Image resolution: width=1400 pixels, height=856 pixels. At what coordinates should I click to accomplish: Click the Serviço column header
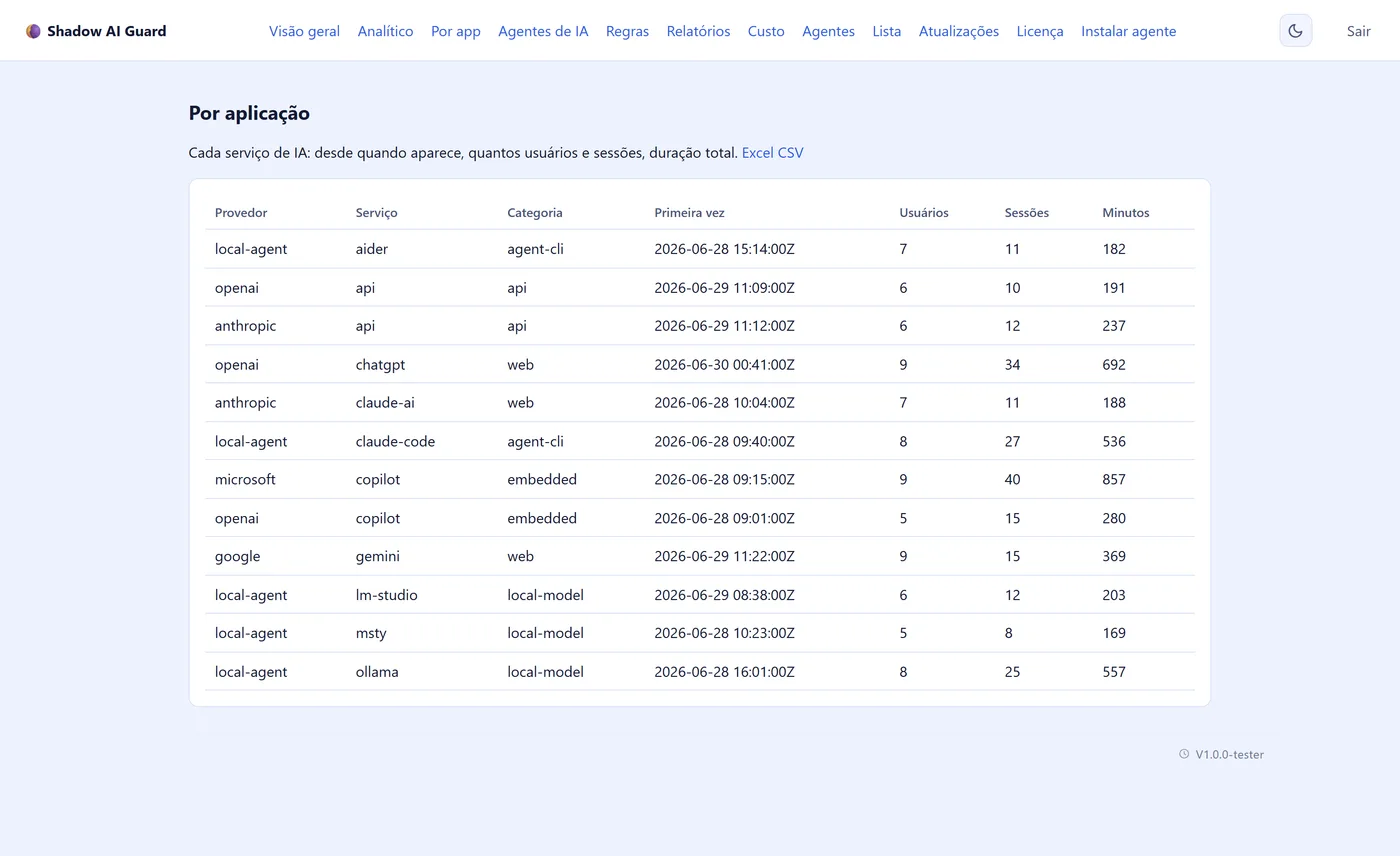tap(377, 213)
